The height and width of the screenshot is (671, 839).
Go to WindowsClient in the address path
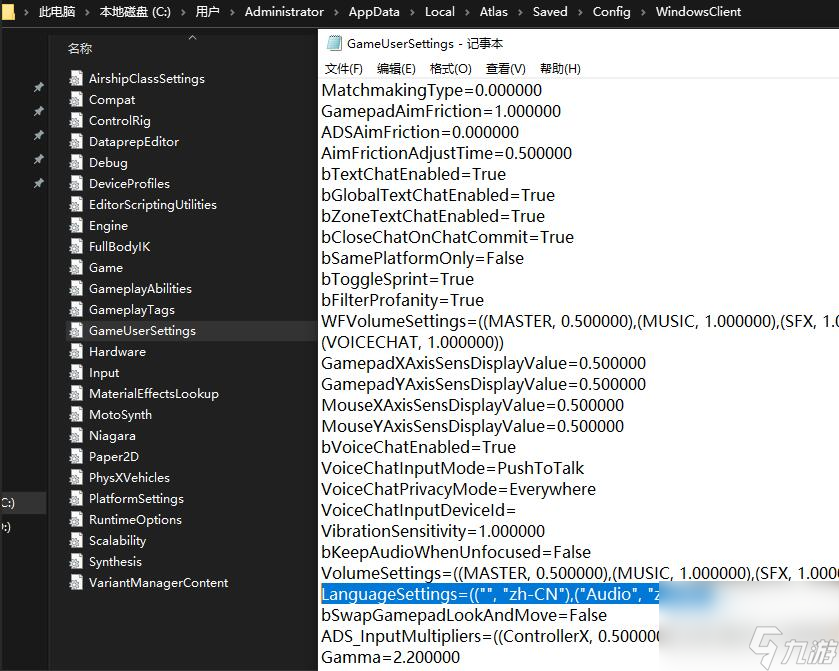click(698, 12)
